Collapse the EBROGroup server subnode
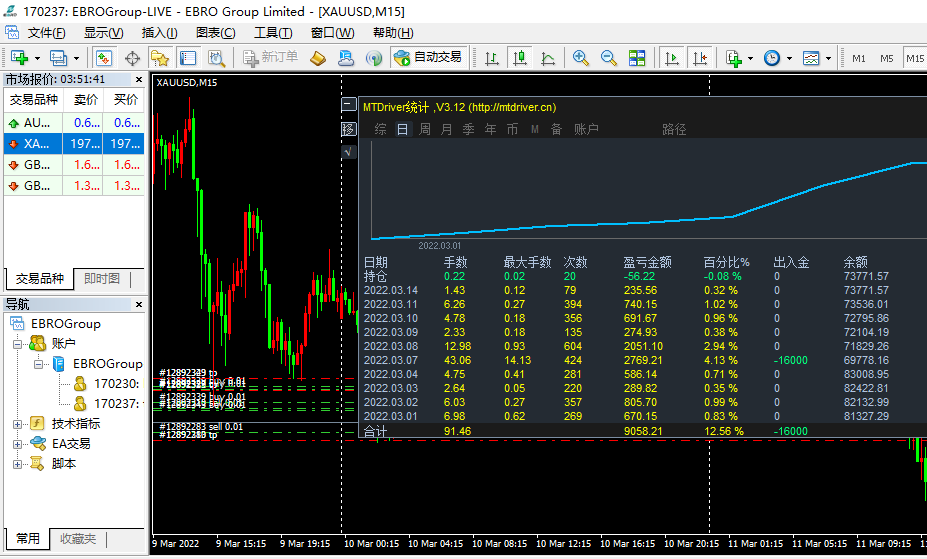Screen dimensions: 927x559 (x=38, y=364)
